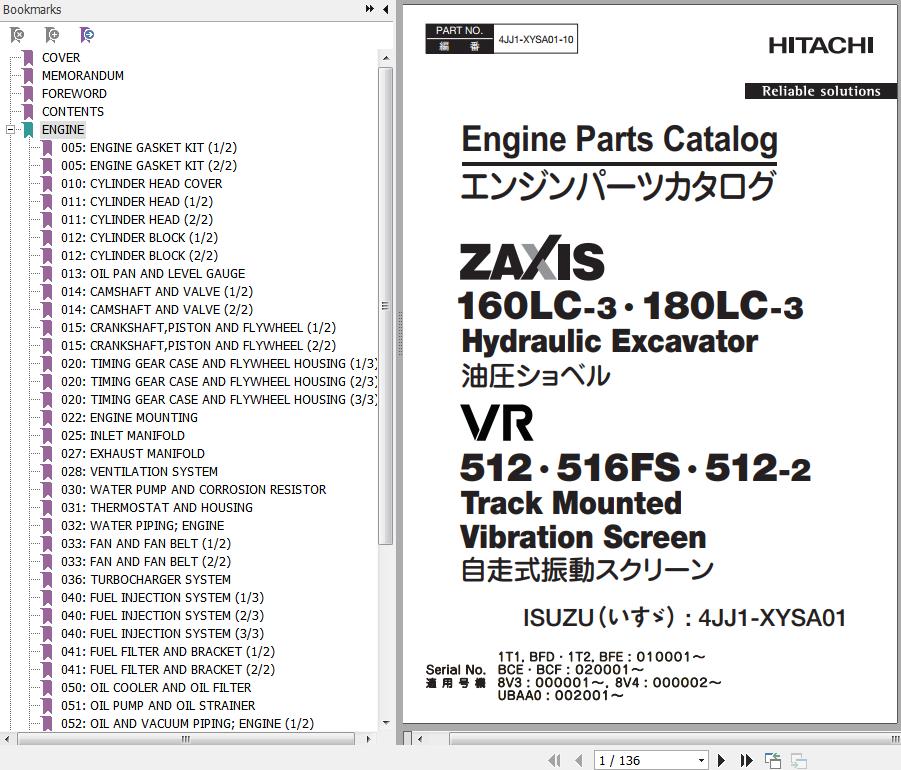This screenshot has height=770, width=901.
Task: Open 036: TURBOCHARGER SYSTEM bookmark
Action: click(146, 579)
